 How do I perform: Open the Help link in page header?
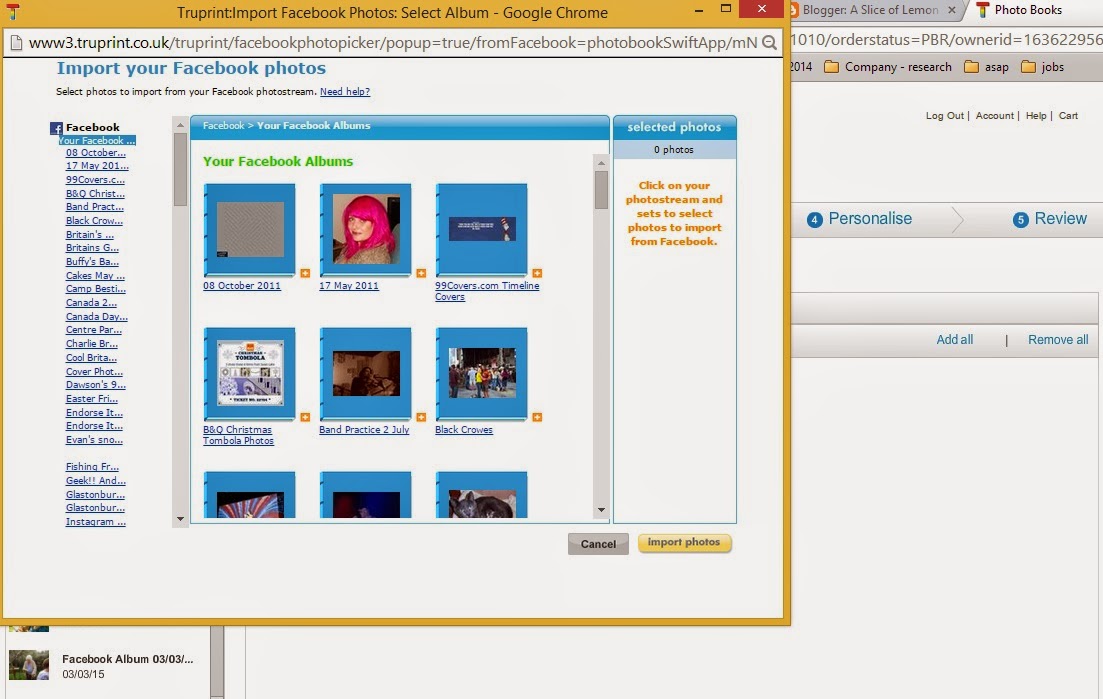[x=1036, y=115]
